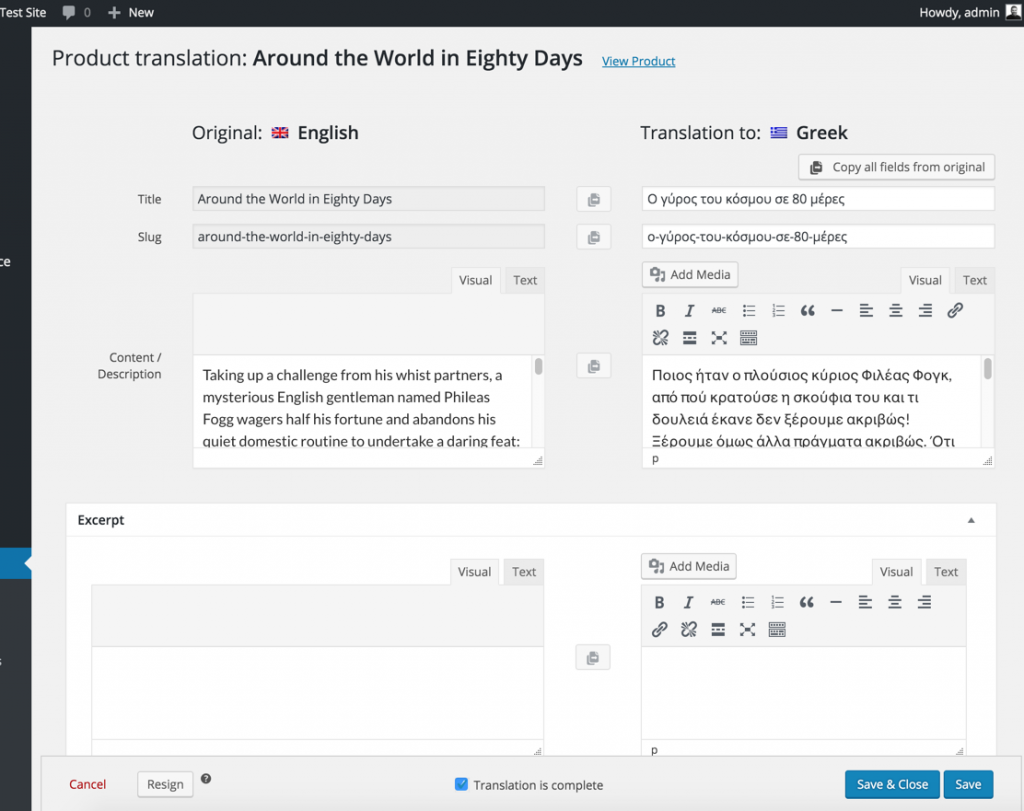Click Save & Close button
This screenshot has width=1024, height=811.
point(892,784)
